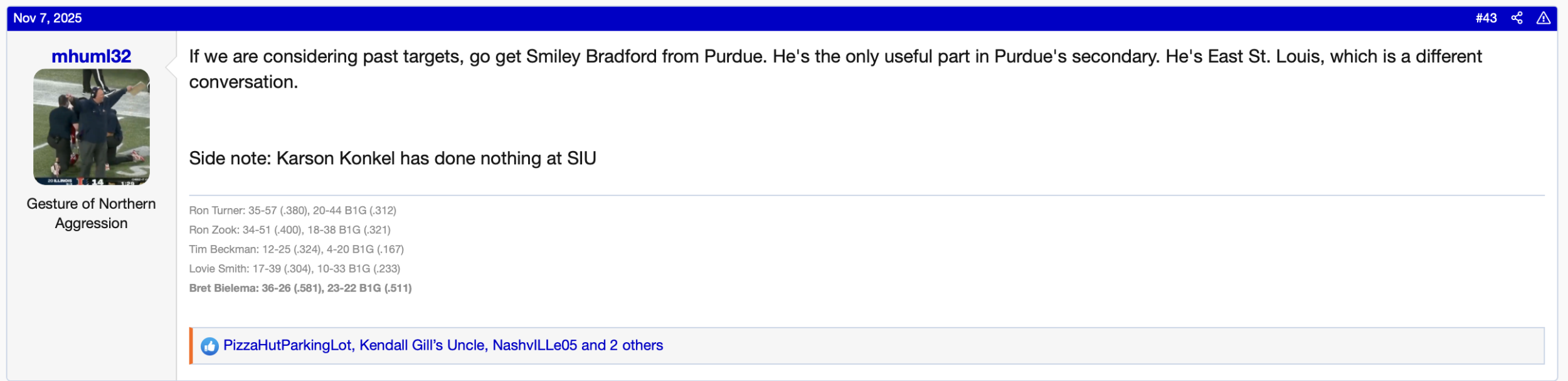Screen dimensions: 1568x381
Task: Click the Ron Turner signature line
Action: [292, 211]
